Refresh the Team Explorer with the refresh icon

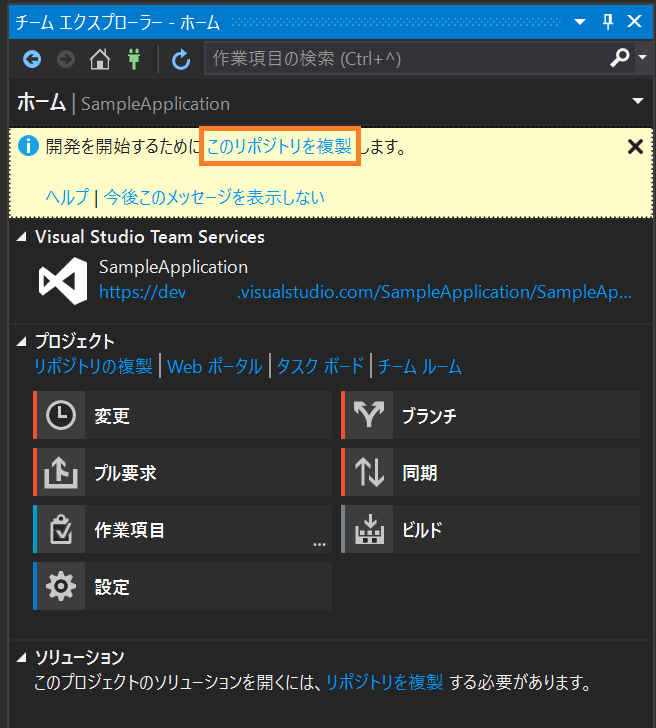(181, 59)
